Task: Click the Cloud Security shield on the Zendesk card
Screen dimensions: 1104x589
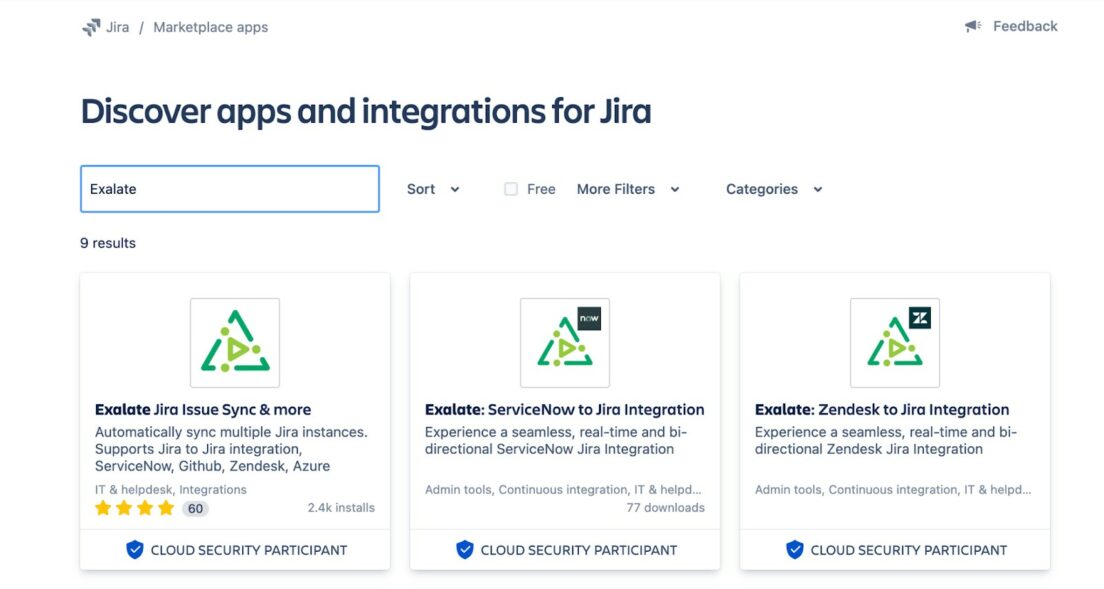Action: click(x=794, y=549)
